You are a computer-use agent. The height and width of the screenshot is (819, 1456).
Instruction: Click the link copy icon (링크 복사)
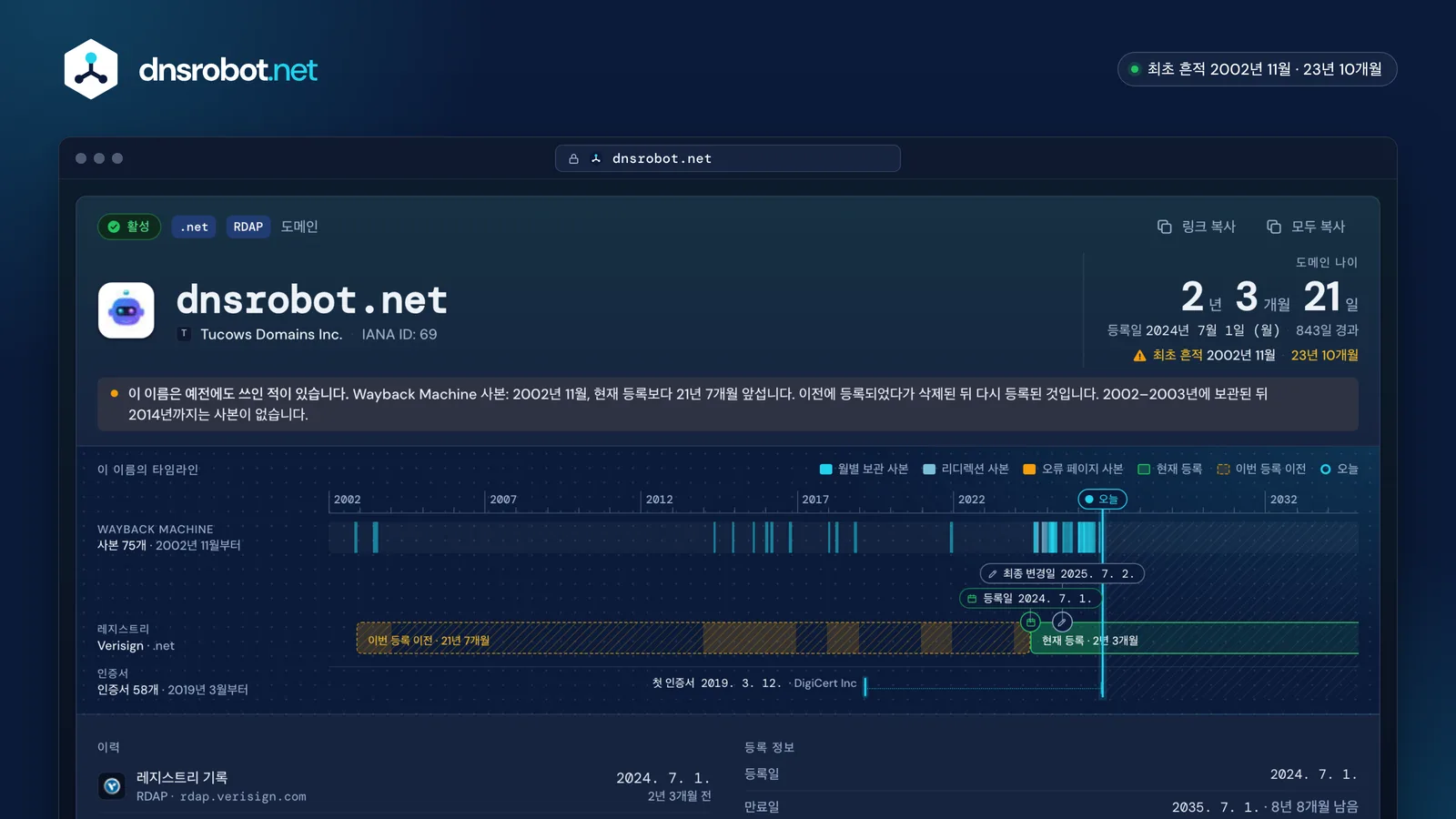click(1164, 227)
